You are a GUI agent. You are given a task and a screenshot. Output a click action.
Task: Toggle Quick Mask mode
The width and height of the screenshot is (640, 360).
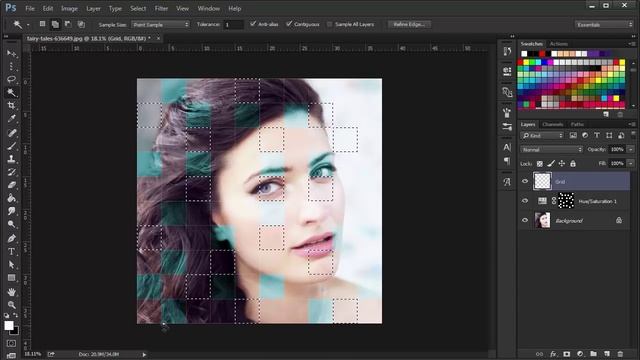pyautogui.click(x=11, y=344)
